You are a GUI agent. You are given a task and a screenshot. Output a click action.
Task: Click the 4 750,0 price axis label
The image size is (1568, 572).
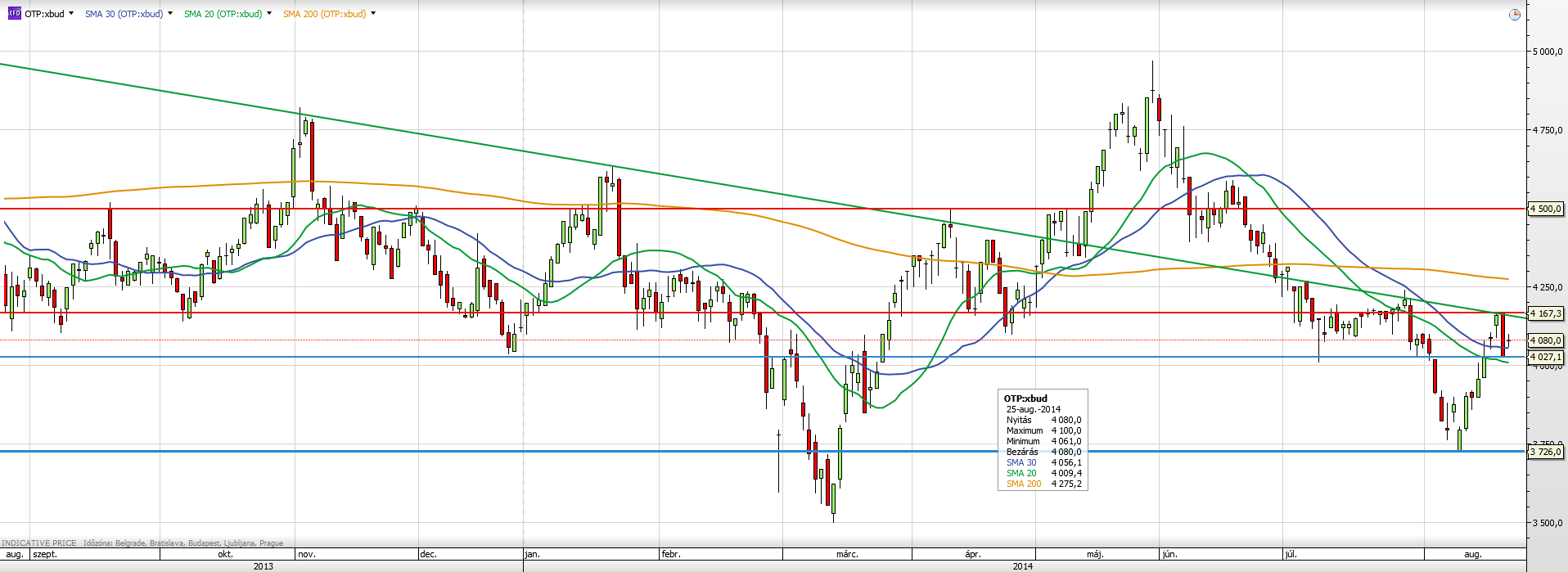pyautogui.click(x=1548, y=130)
